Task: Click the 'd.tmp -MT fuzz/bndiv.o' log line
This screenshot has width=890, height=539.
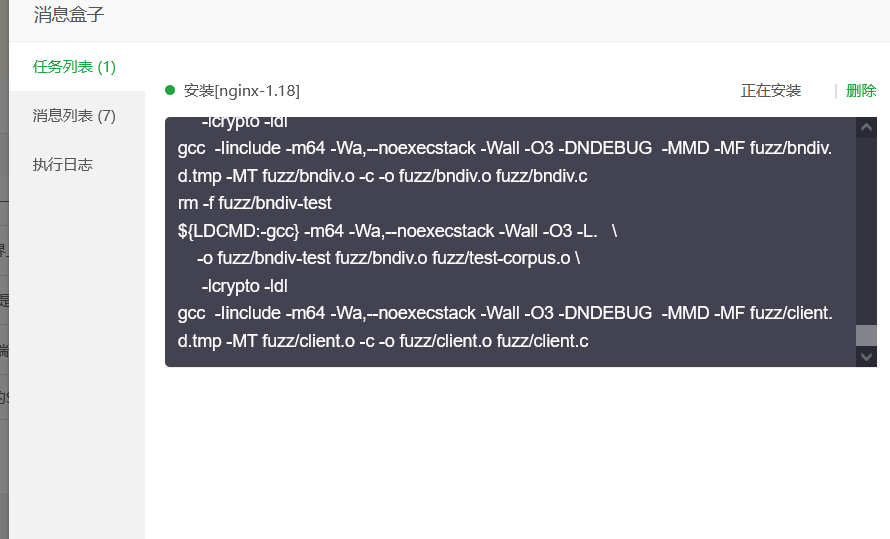Action: point(382,176)
